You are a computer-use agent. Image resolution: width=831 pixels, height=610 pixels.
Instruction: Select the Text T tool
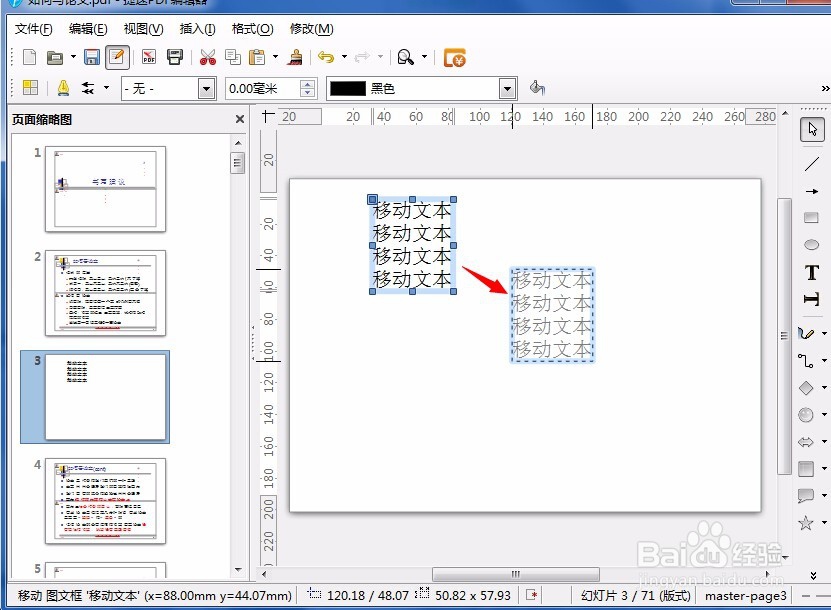[811, 272]
